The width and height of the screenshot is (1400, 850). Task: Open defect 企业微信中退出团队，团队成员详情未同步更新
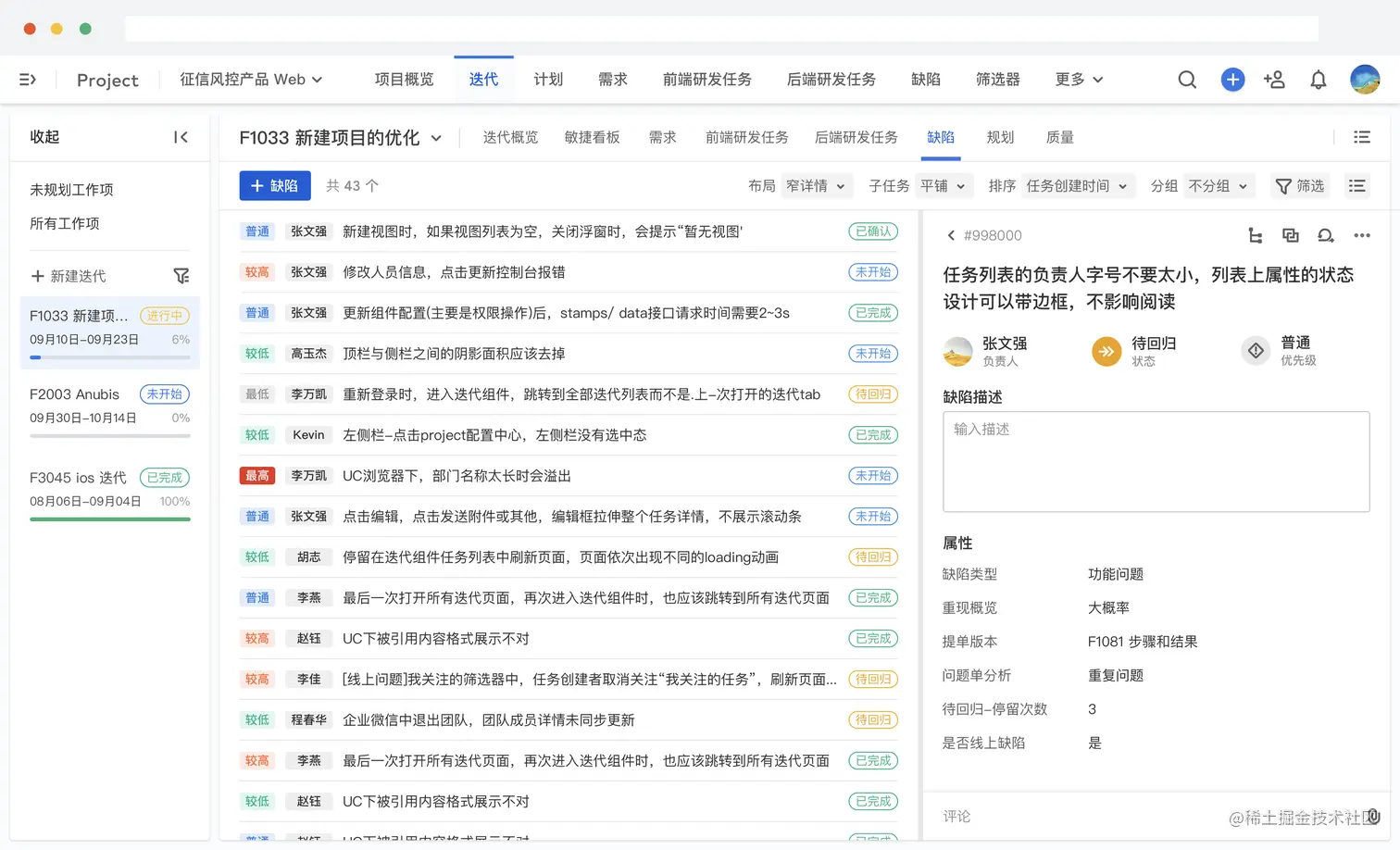pos(488,720)
